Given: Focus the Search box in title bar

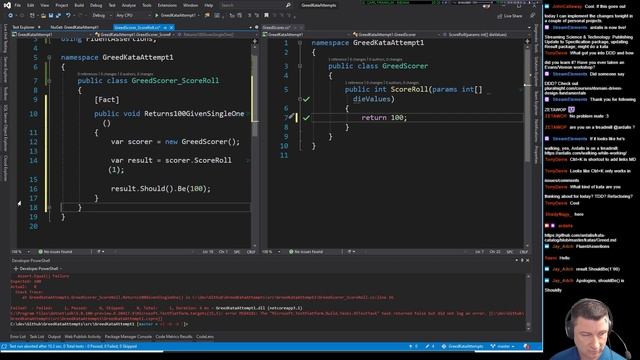Looking at the screenshot, I should (x=255, y=5).
